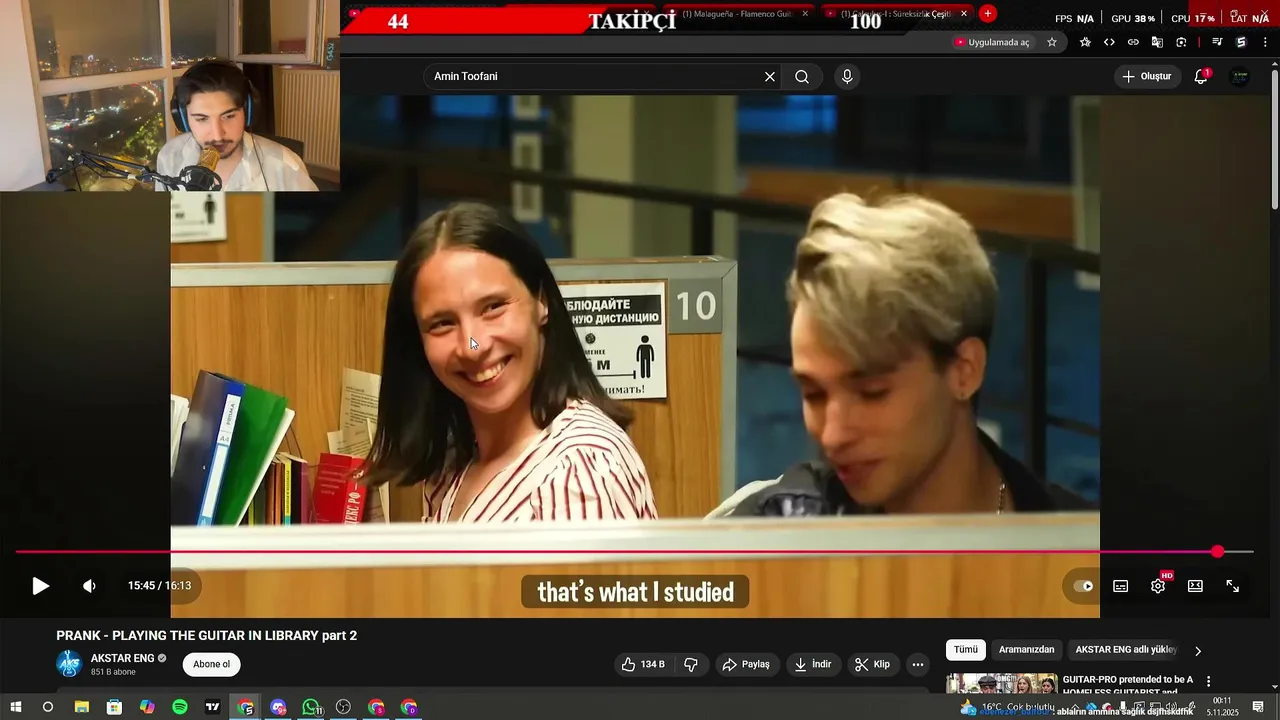Clear the search box with X
Viewport: 1280px width, 720px height.
click(x=770, y=77)
